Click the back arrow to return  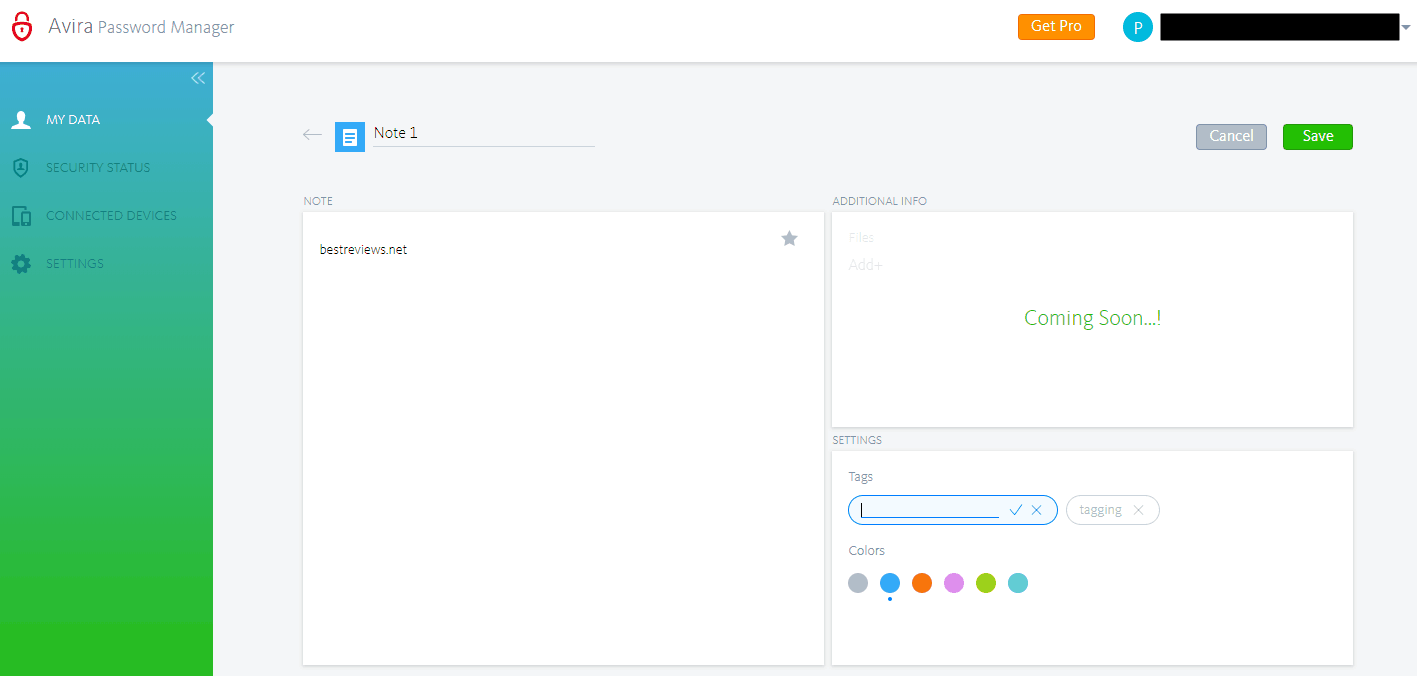point(311,133)
